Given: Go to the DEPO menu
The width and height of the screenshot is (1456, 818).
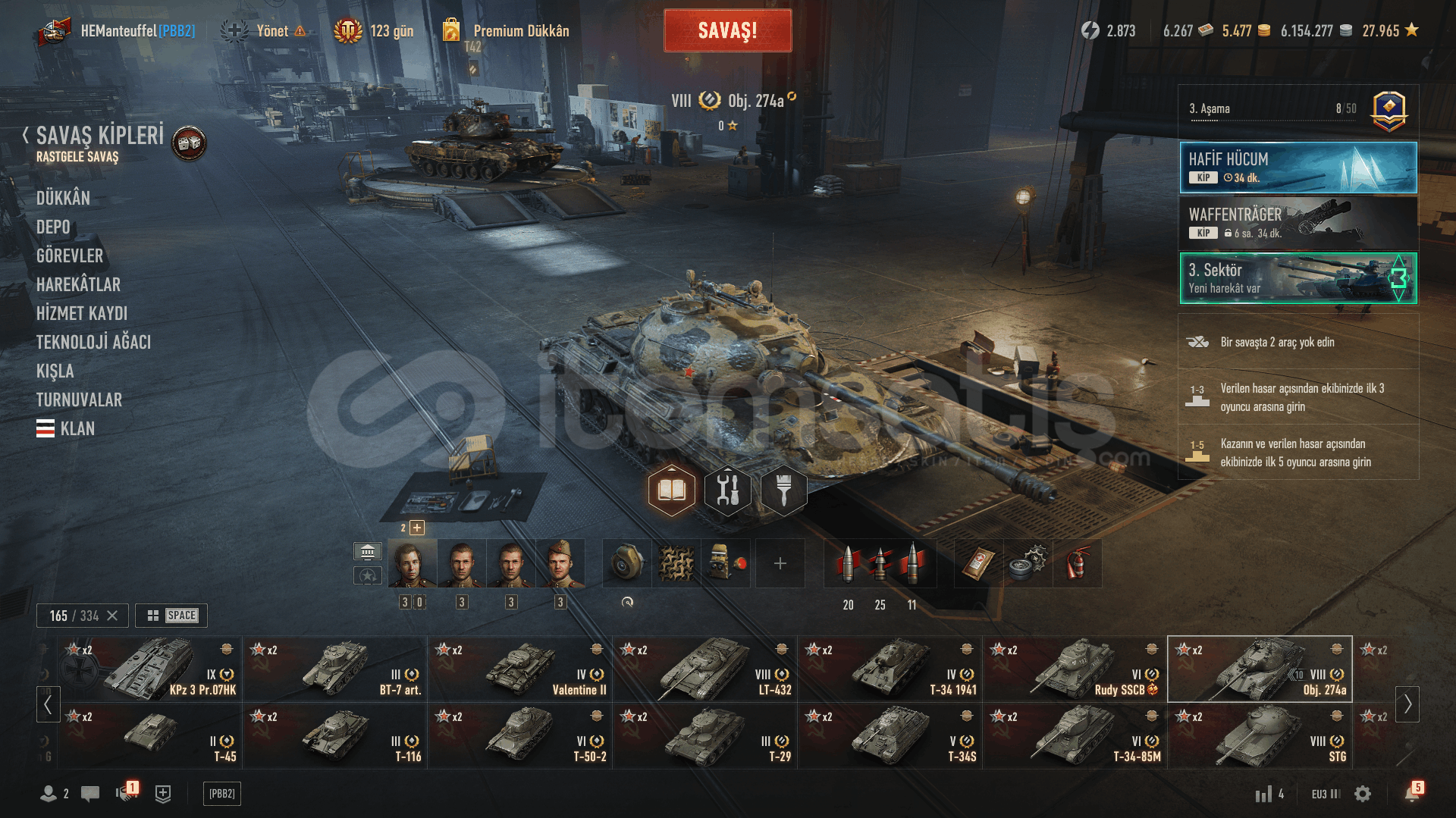Looking at the screenshot, I should pyautogui.click(x=53, y=227).
